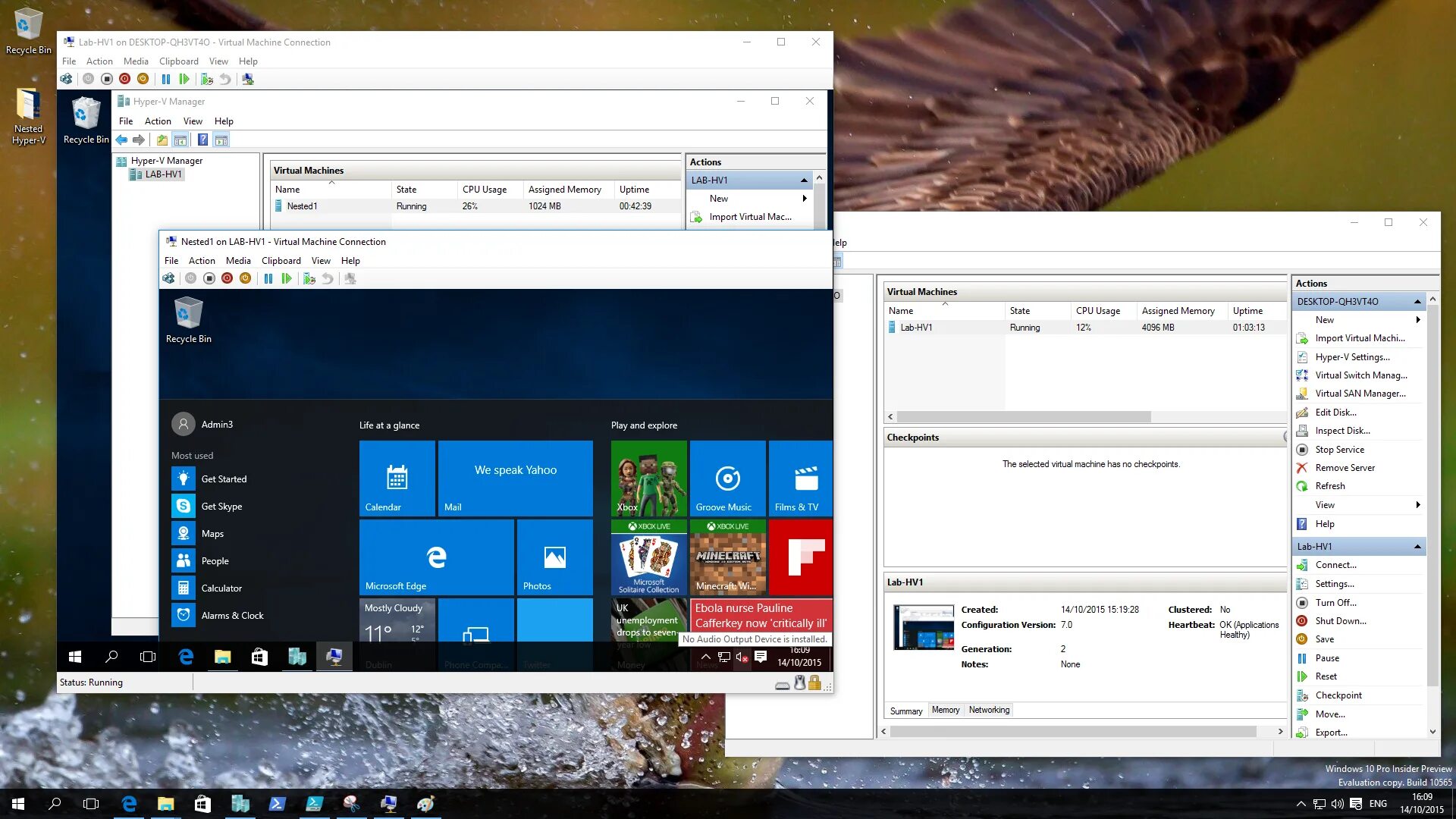Open File menu in Hyper-V Manager
This screenshot has width=1456, height=819.
pyautogui.click(x=125, y=120)
